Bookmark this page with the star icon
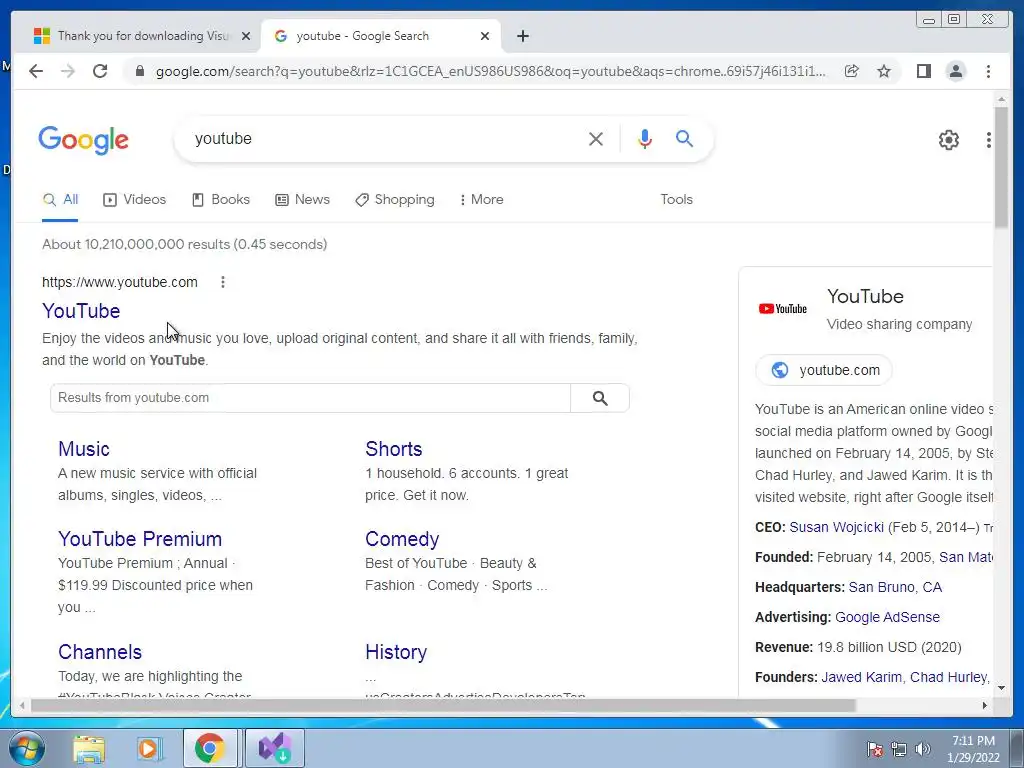1024x768 pixels. [x=884, y=71]
